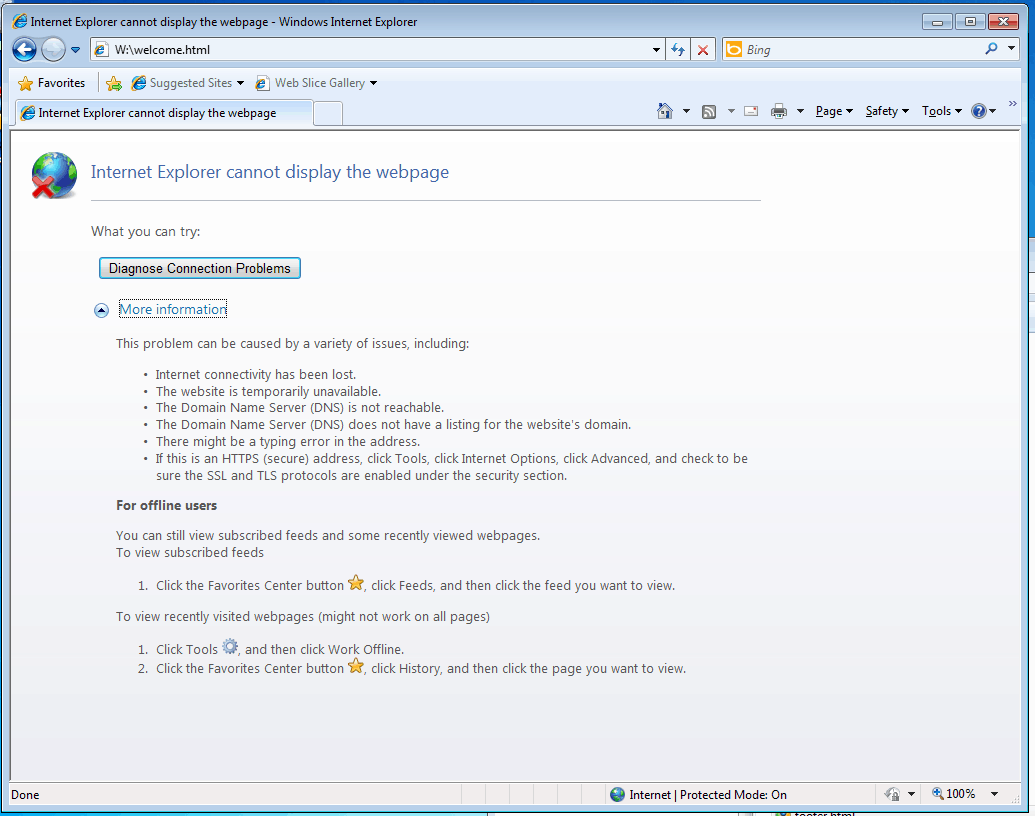The width and height of the screenshot is (1035, 816).
Task: Expand the Home button dropdown arrow
Action: click(686, 111)
